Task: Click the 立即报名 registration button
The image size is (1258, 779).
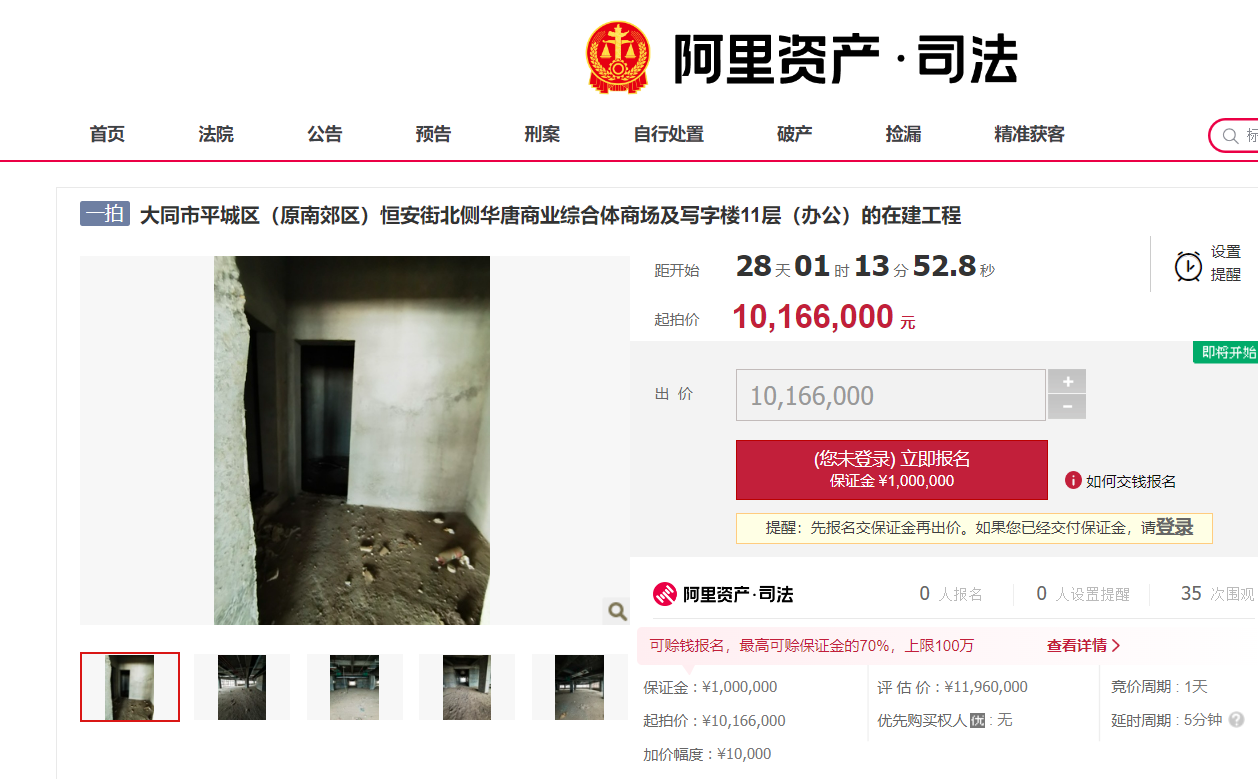Action: coord(891,470)
